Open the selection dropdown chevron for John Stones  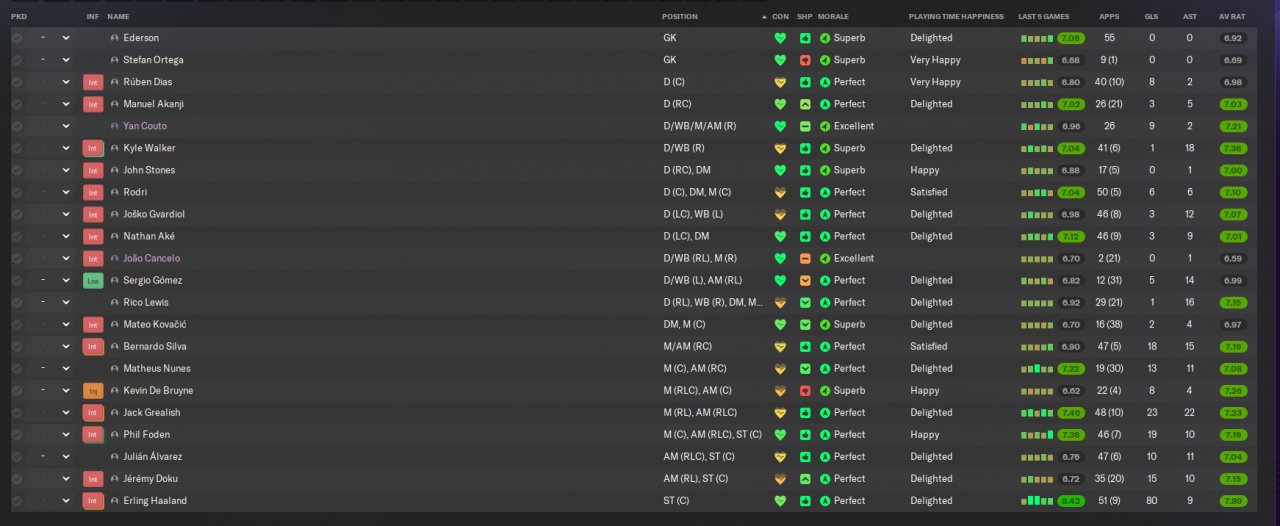(66, 170)
